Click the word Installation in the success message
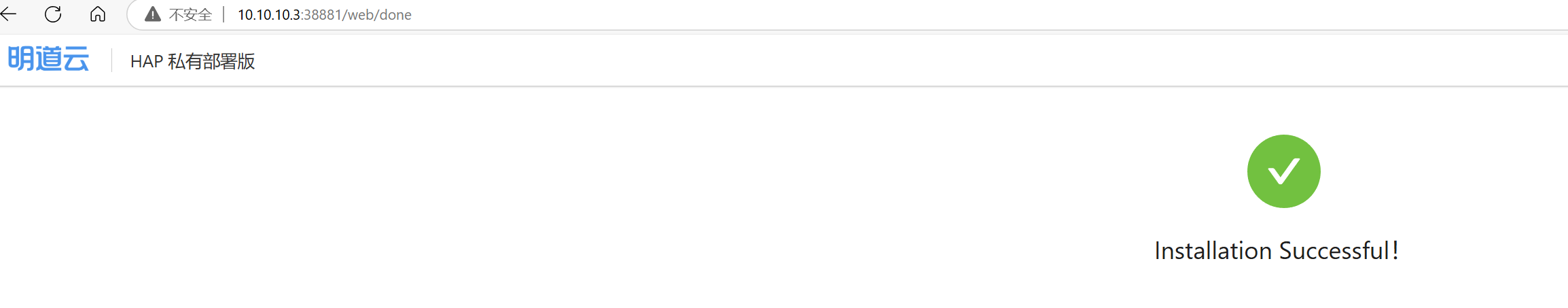The width and height of the screenshot is (1568, 308). 1213,251
